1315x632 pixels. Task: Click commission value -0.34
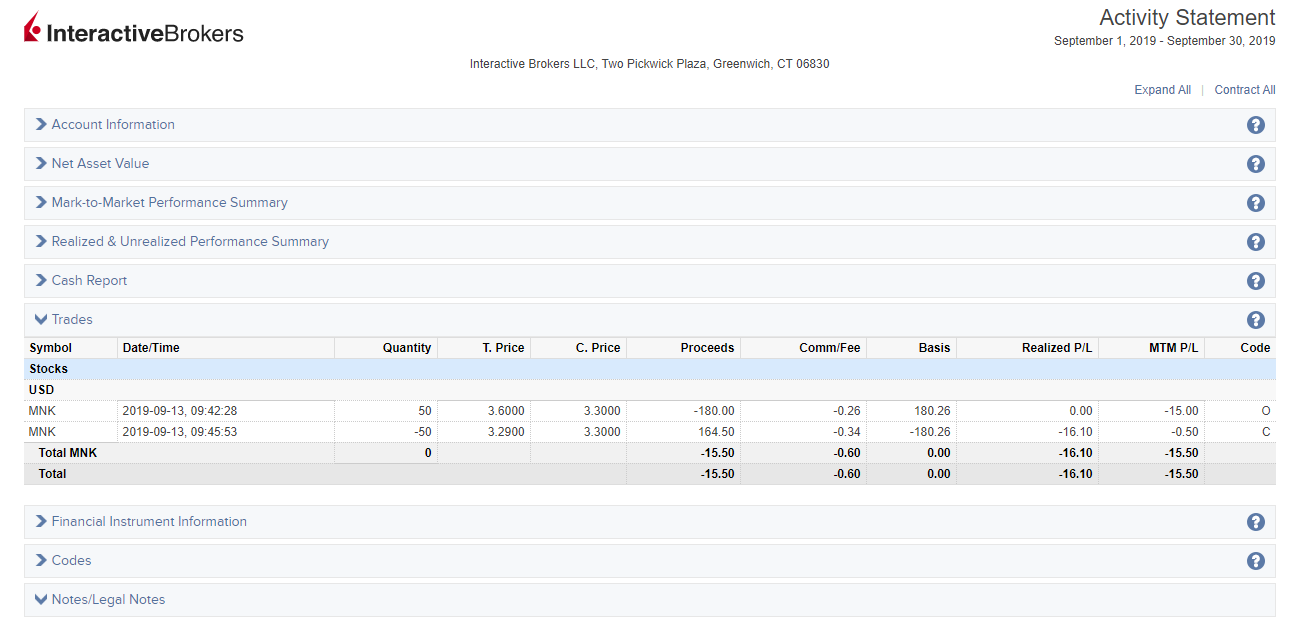(845, 432)
